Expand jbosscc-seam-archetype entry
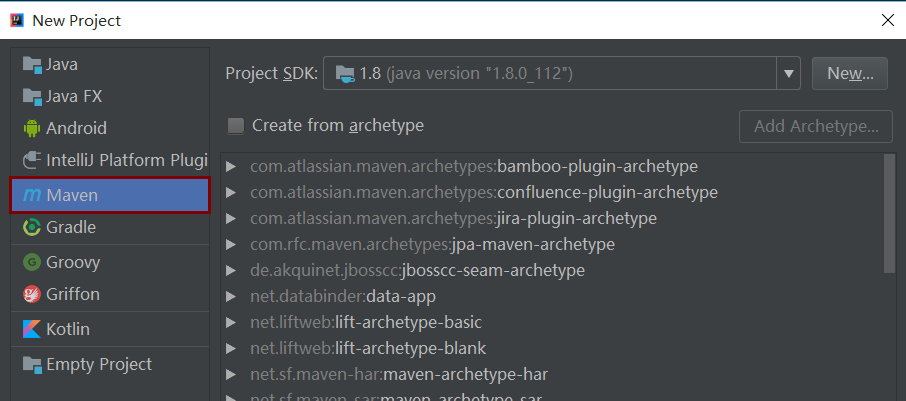The image size is (906, 401). [231, 270]
